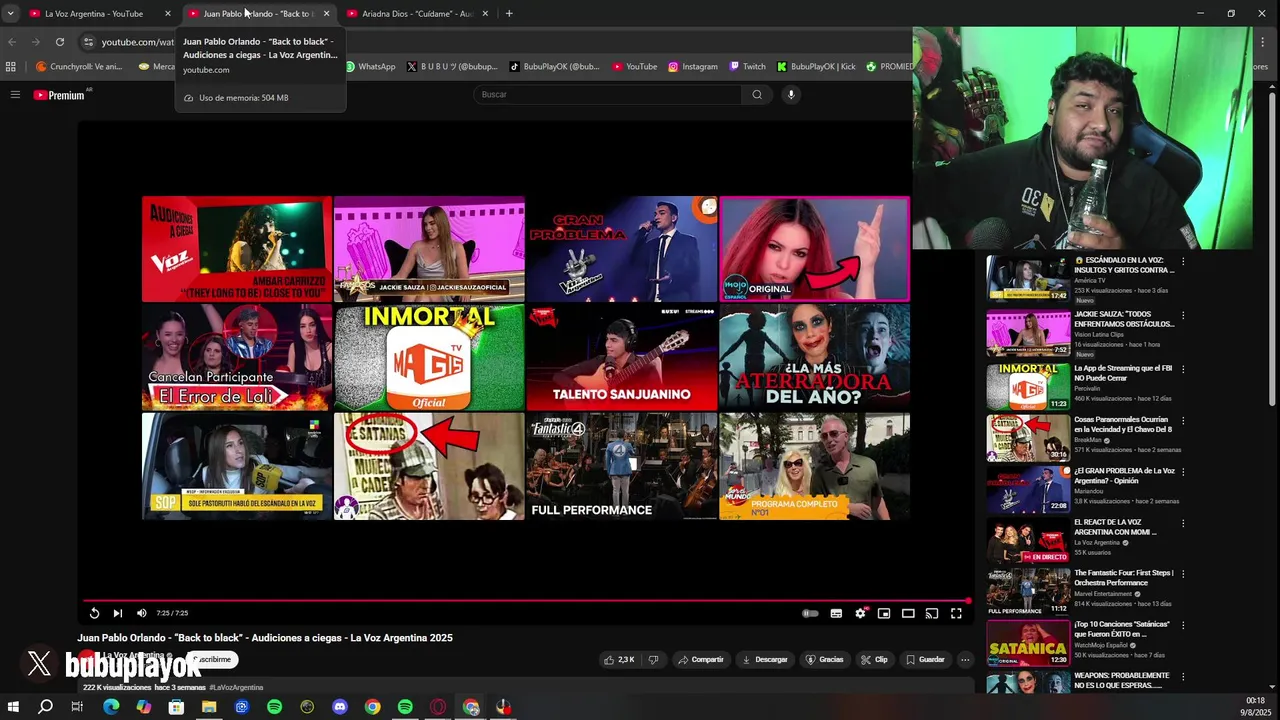Image resolution: width=1280 pixels, height=720 pixels.
Task: Go to YouTube Premium home logo
Action: tap(59, 95)
